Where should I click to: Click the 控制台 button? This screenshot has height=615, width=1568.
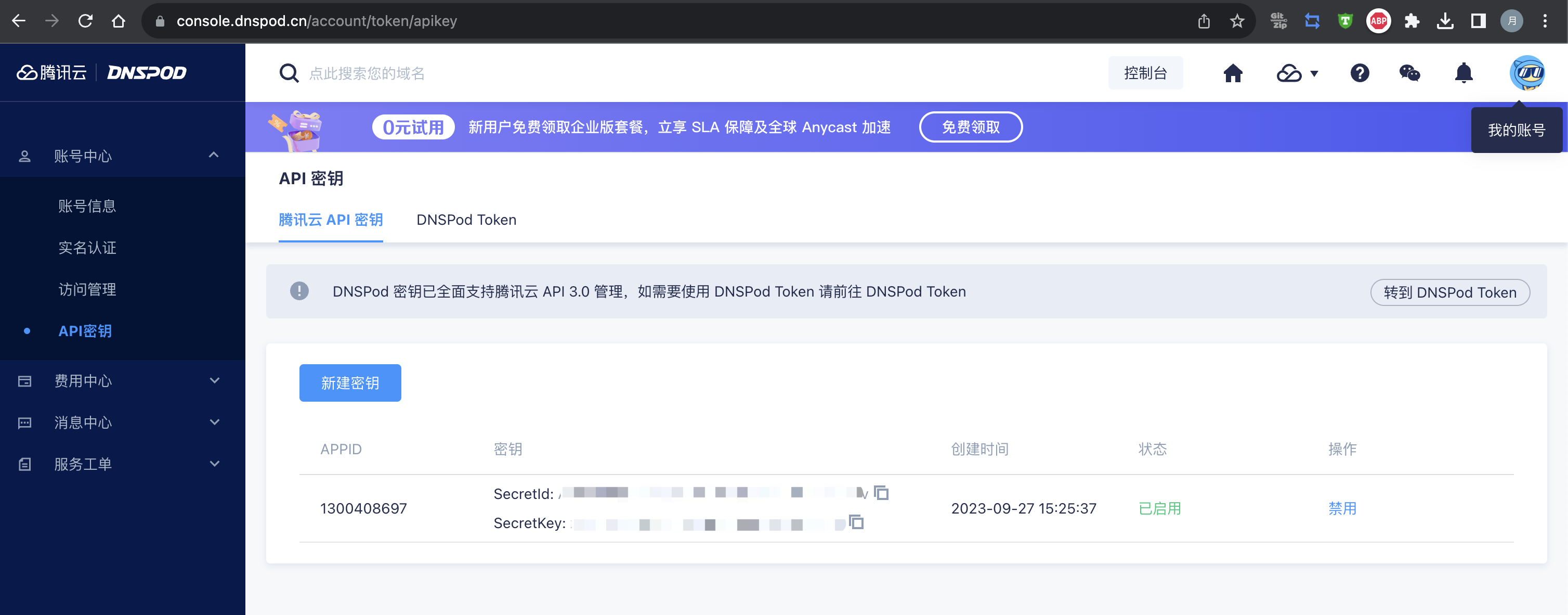tap(1145, 73)
